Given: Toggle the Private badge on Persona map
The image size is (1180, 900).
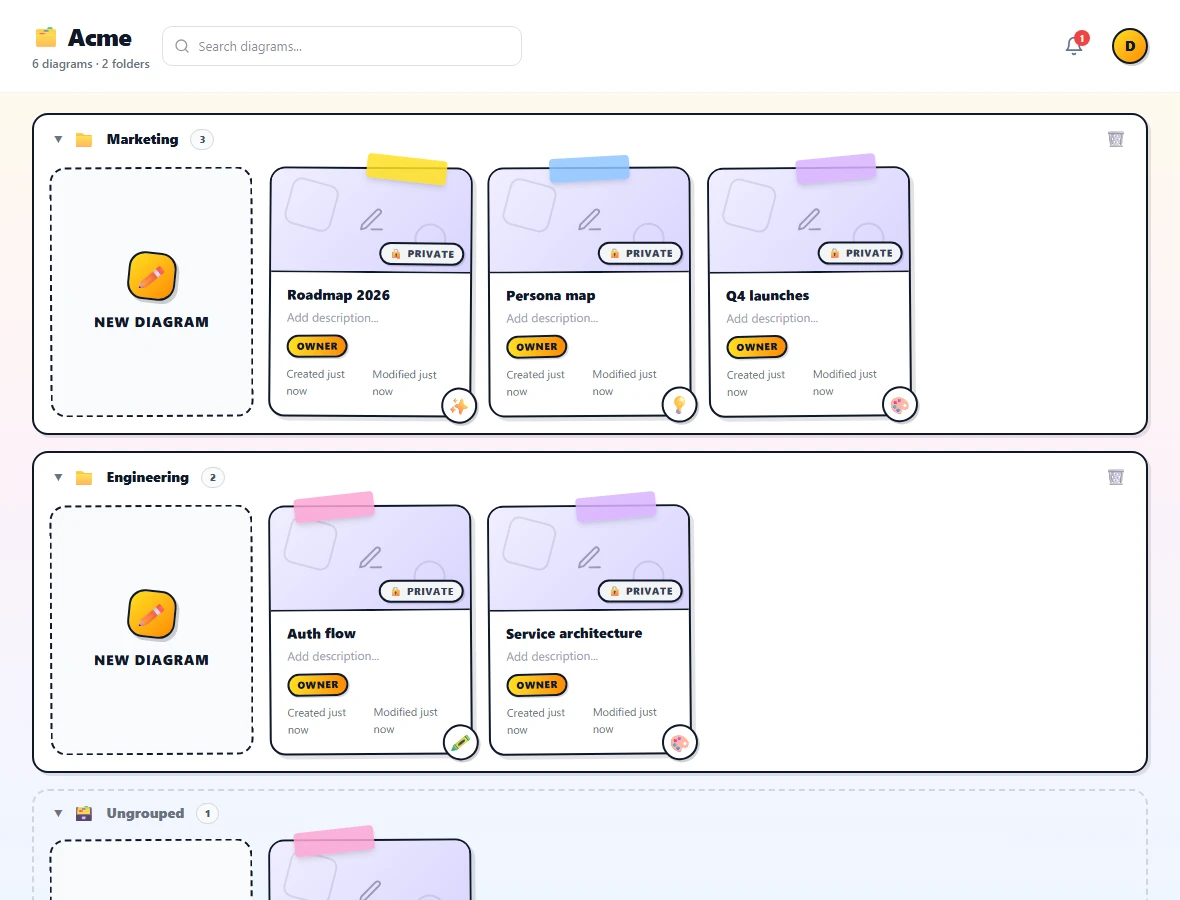Looking at the screenshot, I should 640,253.
